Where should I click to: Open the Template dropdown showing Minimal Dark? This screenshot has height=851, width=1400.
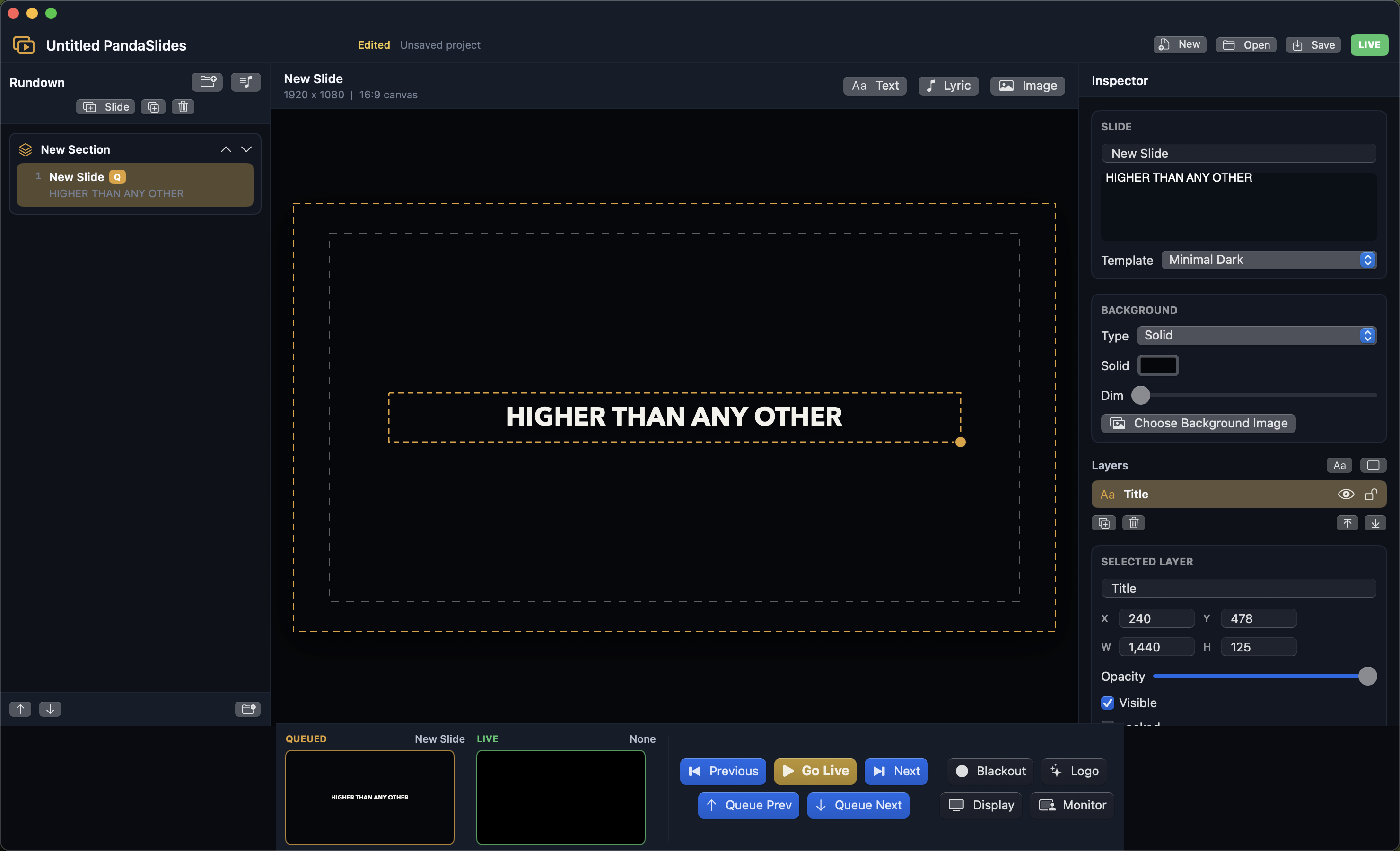click(1269, 260)
